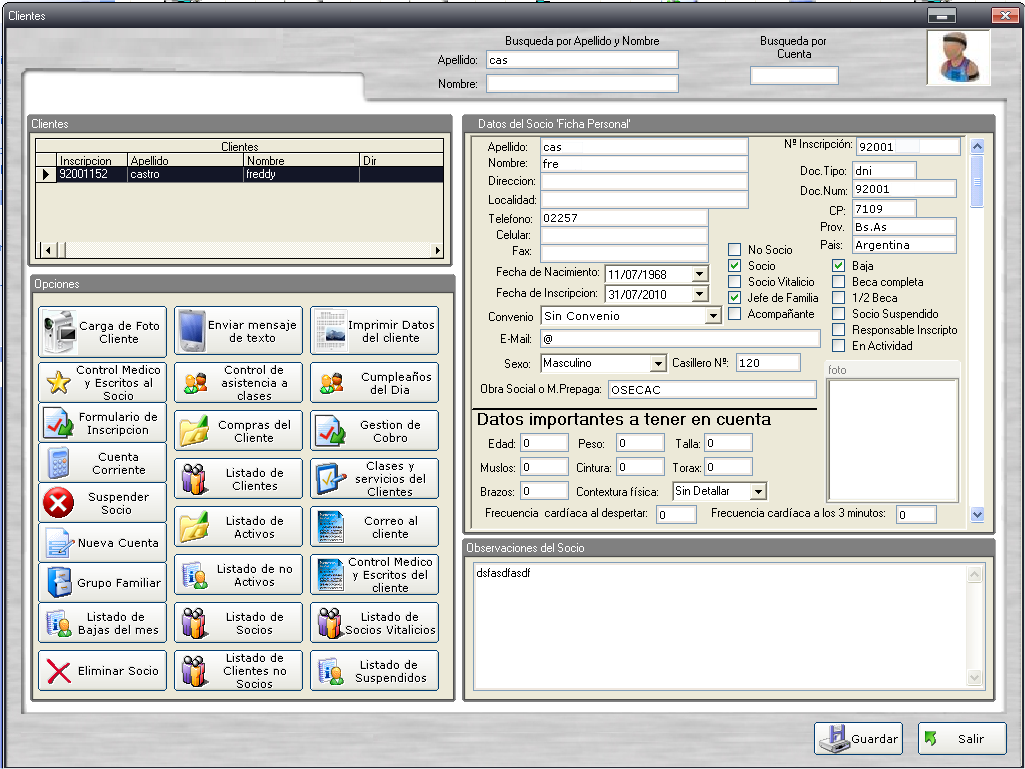Click Guardar button

tap(858, 738)
